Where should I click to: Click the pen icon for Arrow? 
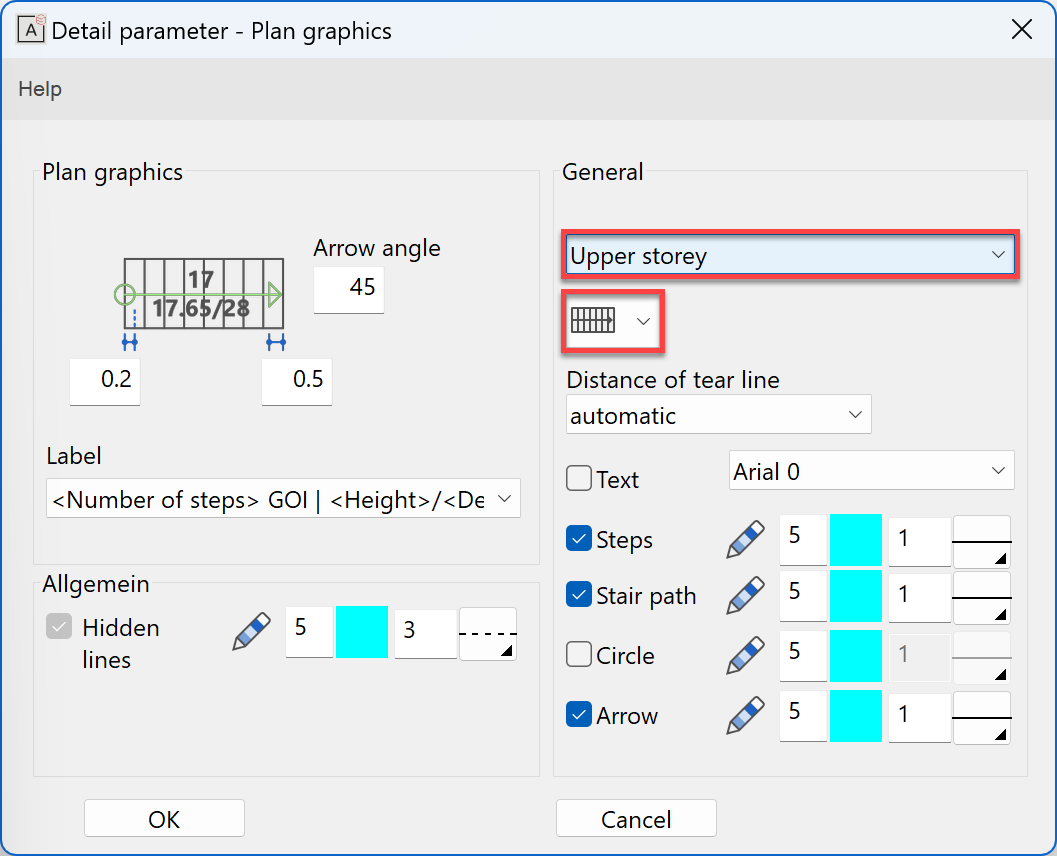tap(747, 716)
